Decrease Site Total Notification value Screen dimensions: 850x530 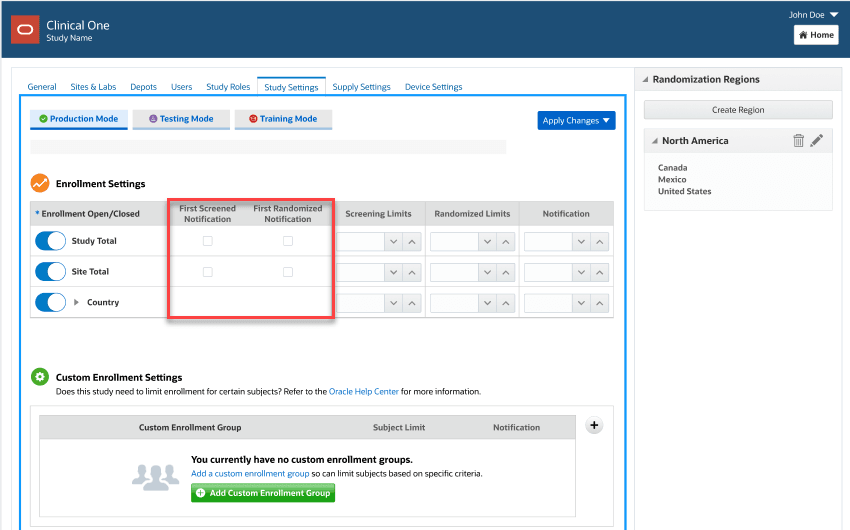[x=581, y=273]
